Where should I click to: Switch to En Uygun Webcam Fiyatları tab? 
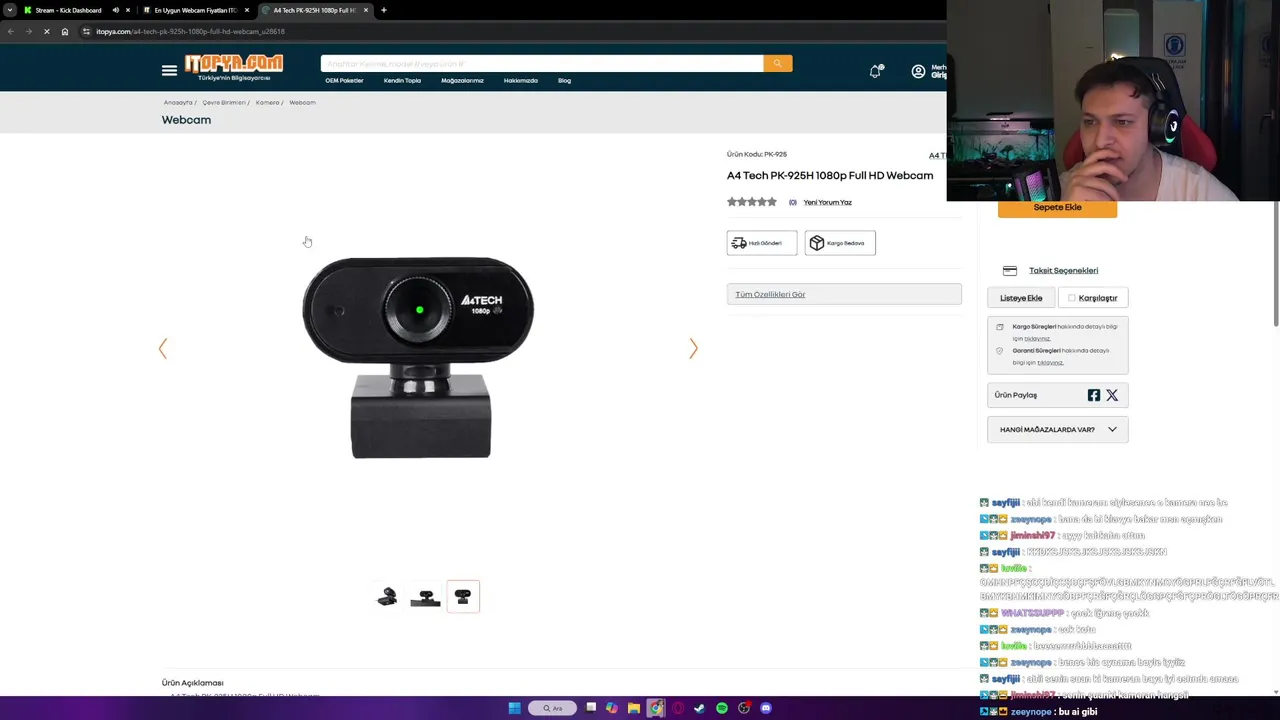[195, 10]
